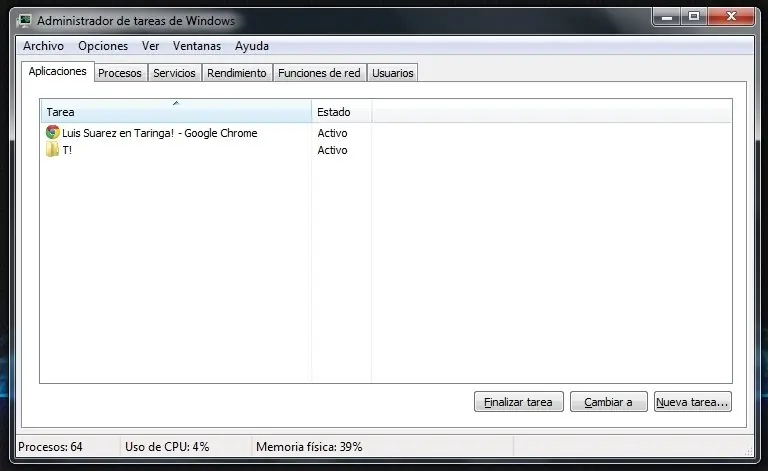
Task: Open the Archivo menu
Action: pos(43,46)
